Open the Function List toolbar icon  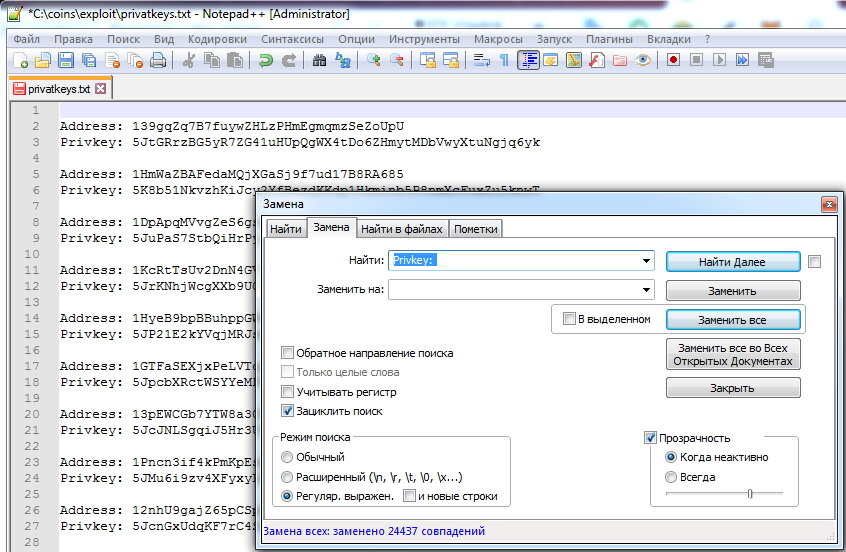coord(597,60)
